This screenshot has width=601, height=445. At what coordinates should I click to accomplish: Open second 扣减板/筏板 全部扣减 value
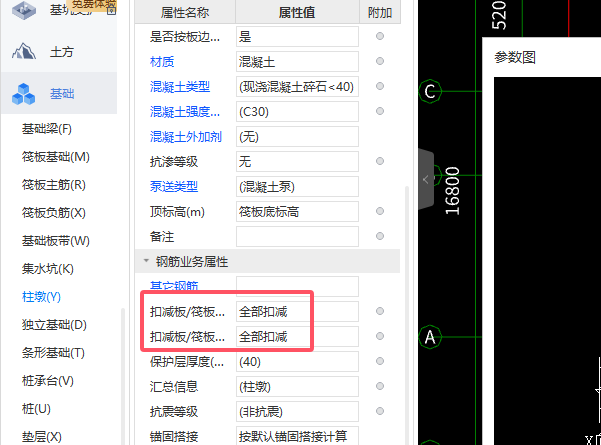click(297, 337)
